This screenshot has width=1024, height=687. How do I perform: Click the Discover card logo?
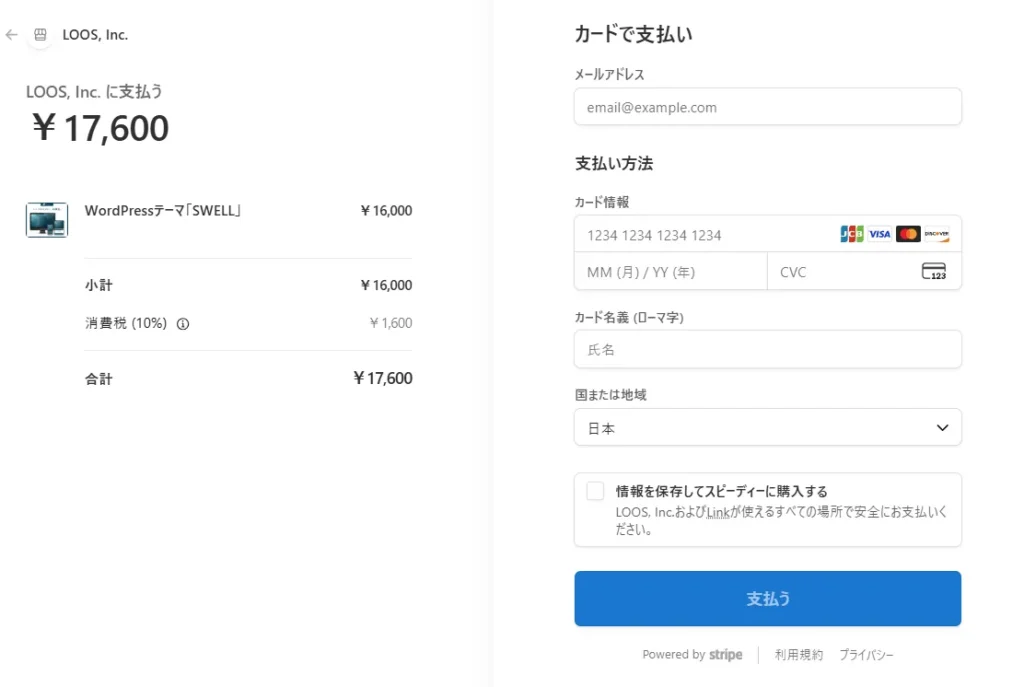936,234
